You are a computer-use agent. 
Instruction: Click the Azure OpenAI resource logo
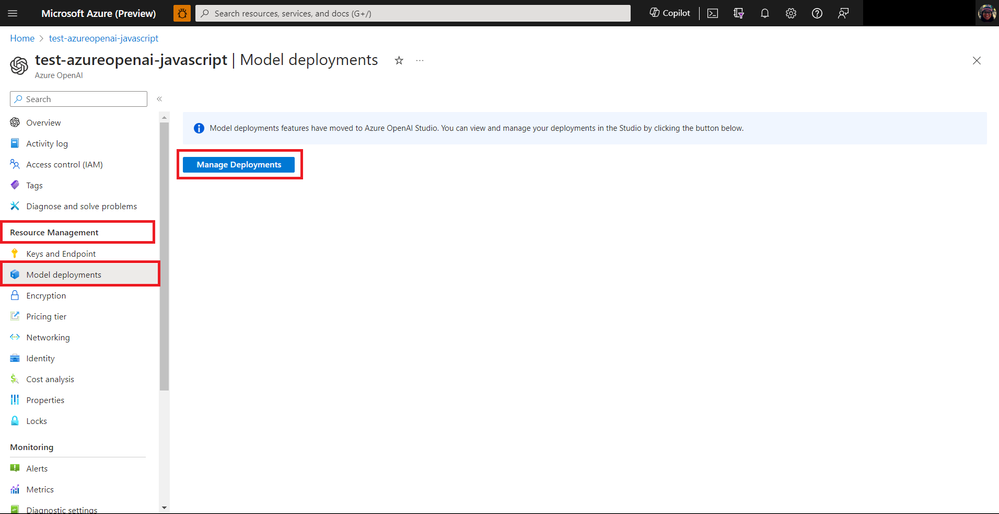click(19, 64)
